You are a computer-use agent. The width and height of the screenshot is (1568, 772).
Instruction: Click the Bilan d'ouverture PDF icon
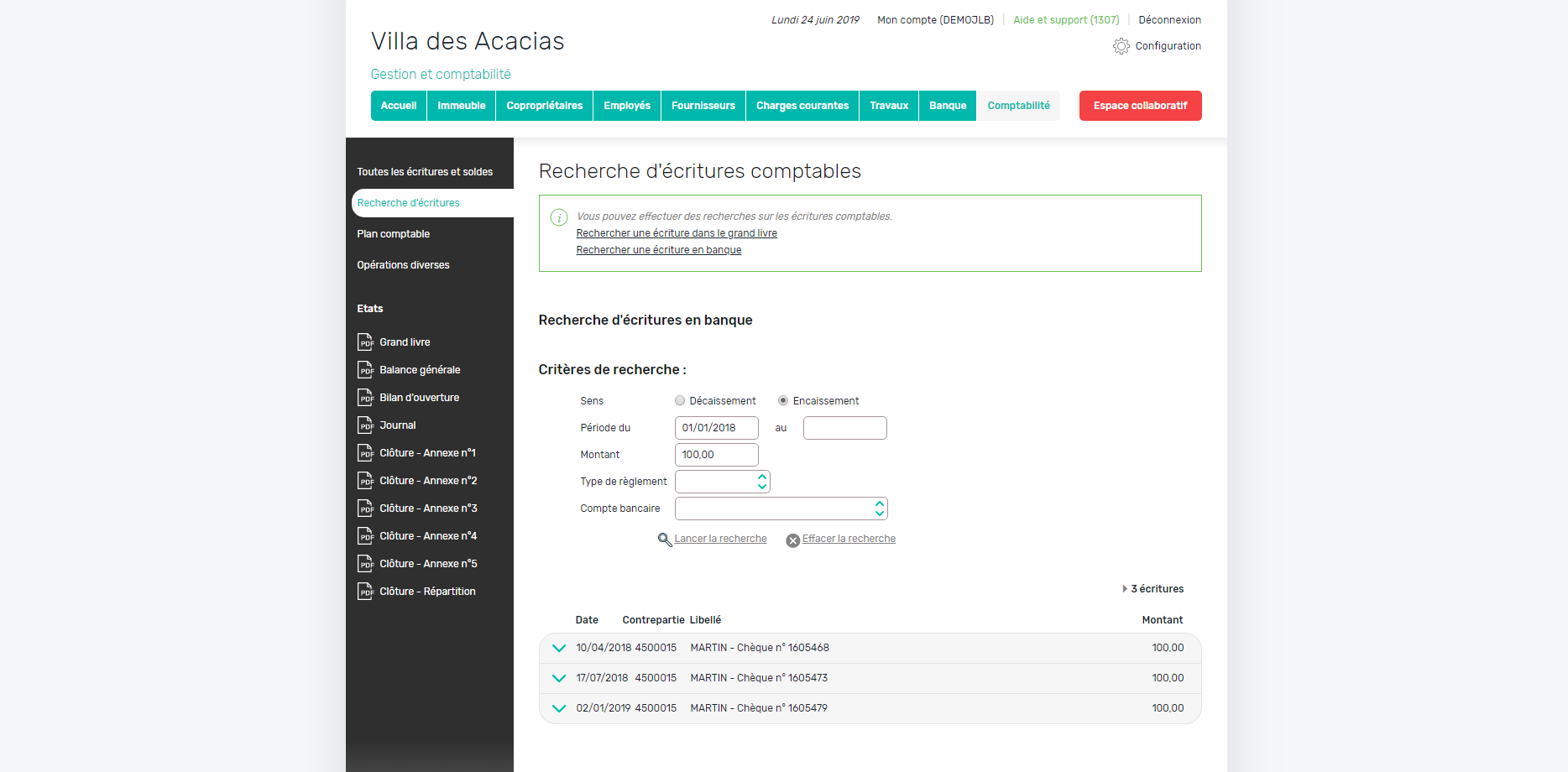(x=365, y=398)
